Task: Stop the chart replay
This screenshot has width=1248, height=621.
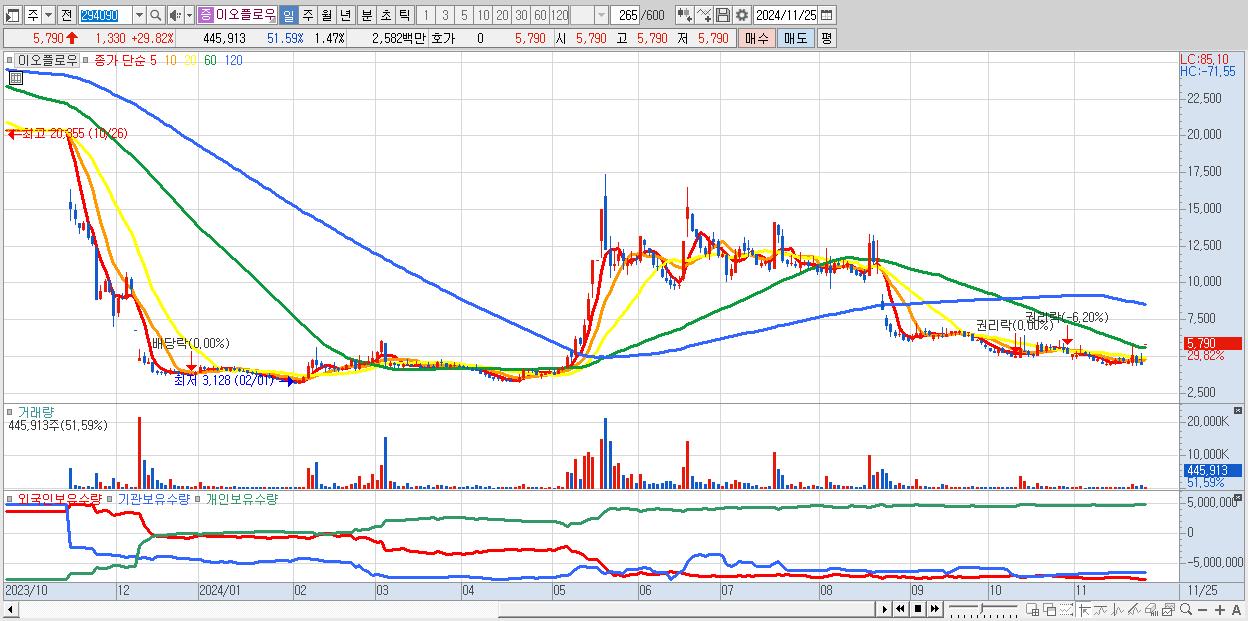Action: point(917,609)
